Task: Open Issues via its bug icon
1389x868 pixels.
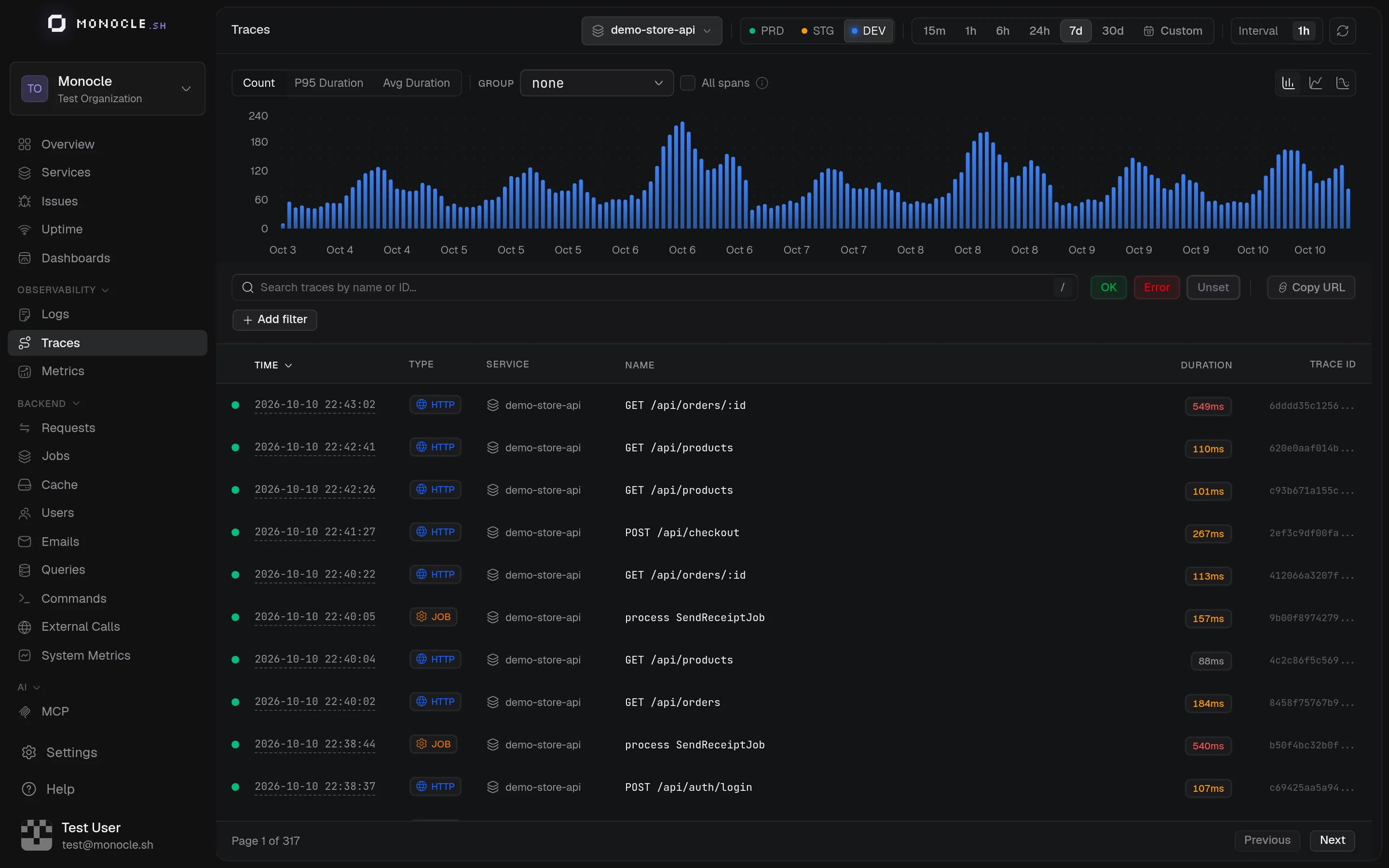Action: point(25,201)
